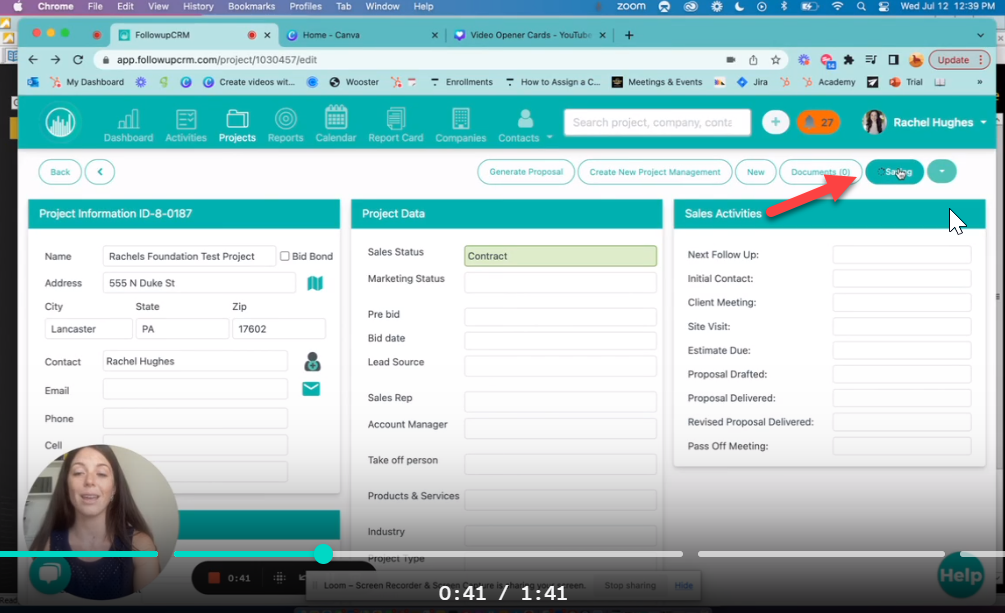Click Create New Project Management button
The image size is (1005, 613).
[654, 172]
